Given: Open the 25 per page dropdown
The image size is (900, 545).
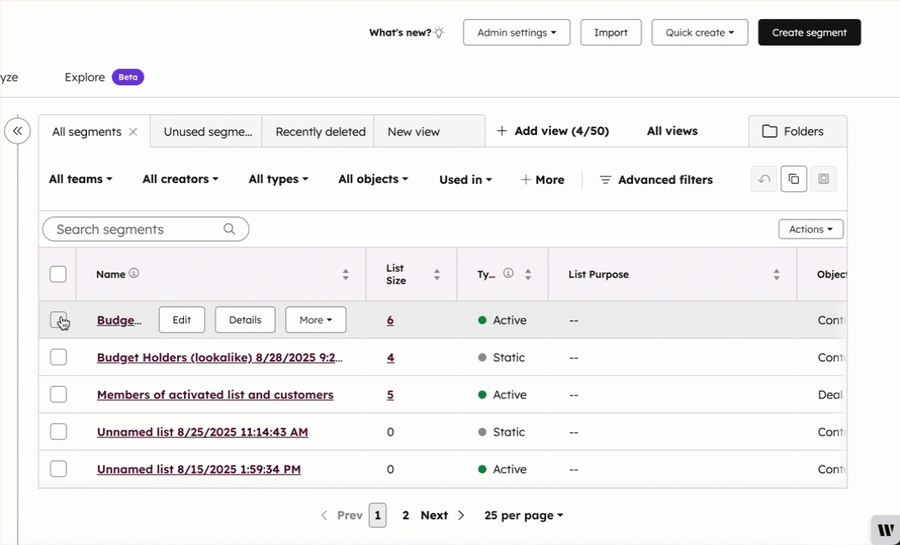Looking at the screenshot, I should pos(523,515).
